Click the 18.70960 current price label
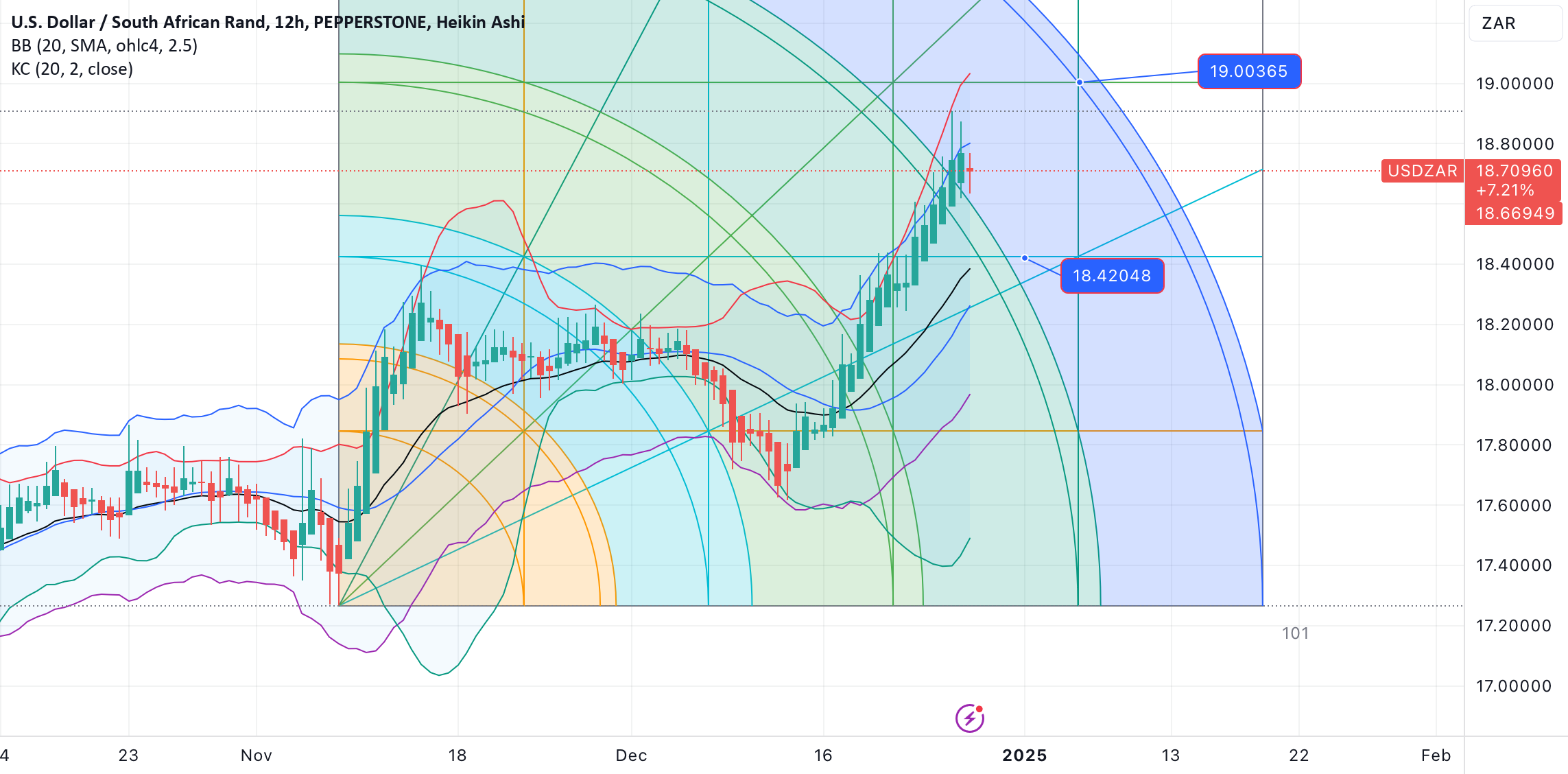The width and height of the screenshot is (1568, 774). 1514,171
